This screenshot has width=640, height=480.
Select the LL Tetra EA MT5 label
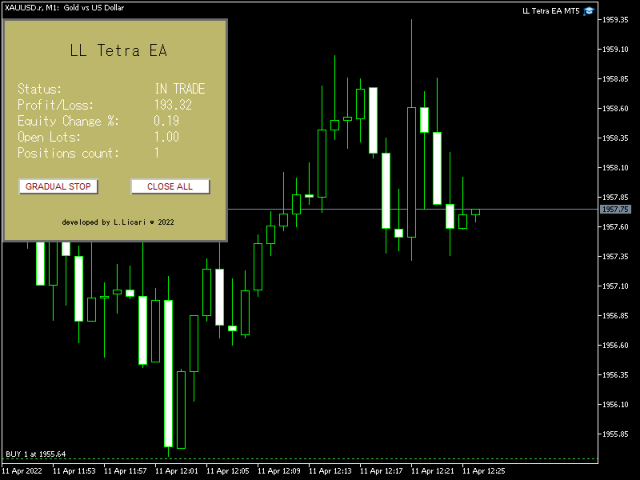tap(551, 11)
